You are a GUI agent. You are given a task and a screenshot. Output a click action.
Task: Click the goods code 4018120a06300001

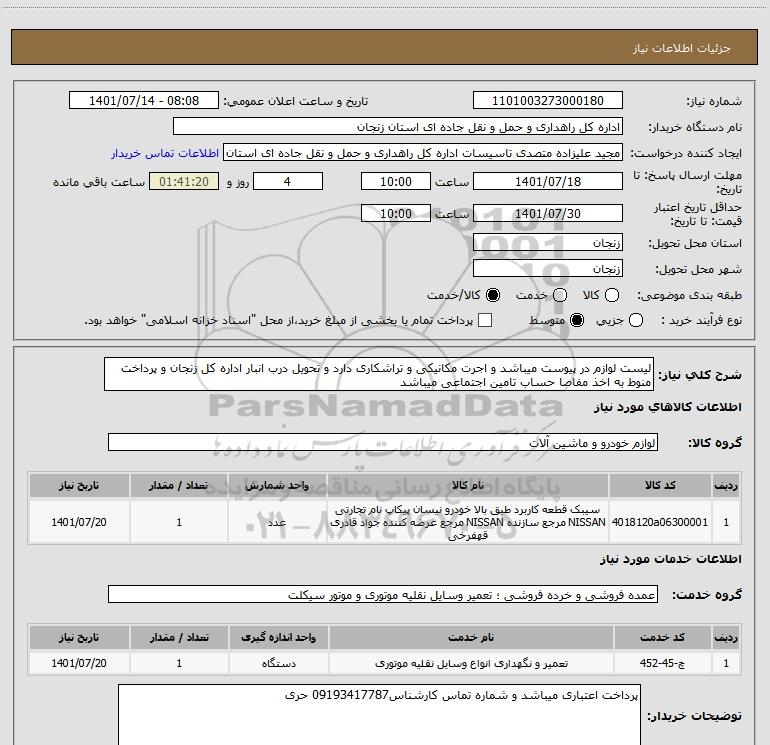coord(660,522)
